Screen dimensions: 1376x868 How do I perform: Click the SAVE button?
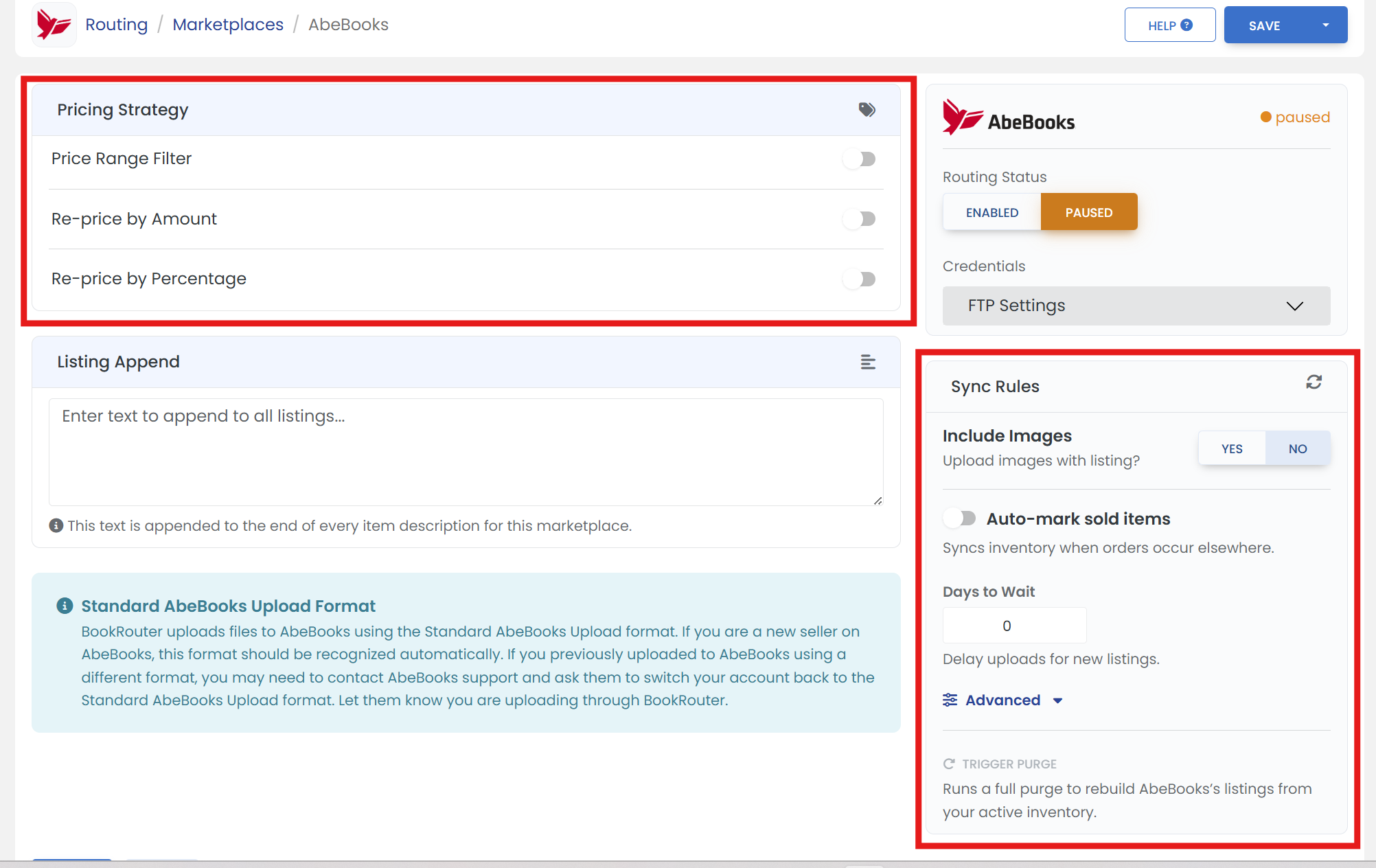click(1264, 25)
